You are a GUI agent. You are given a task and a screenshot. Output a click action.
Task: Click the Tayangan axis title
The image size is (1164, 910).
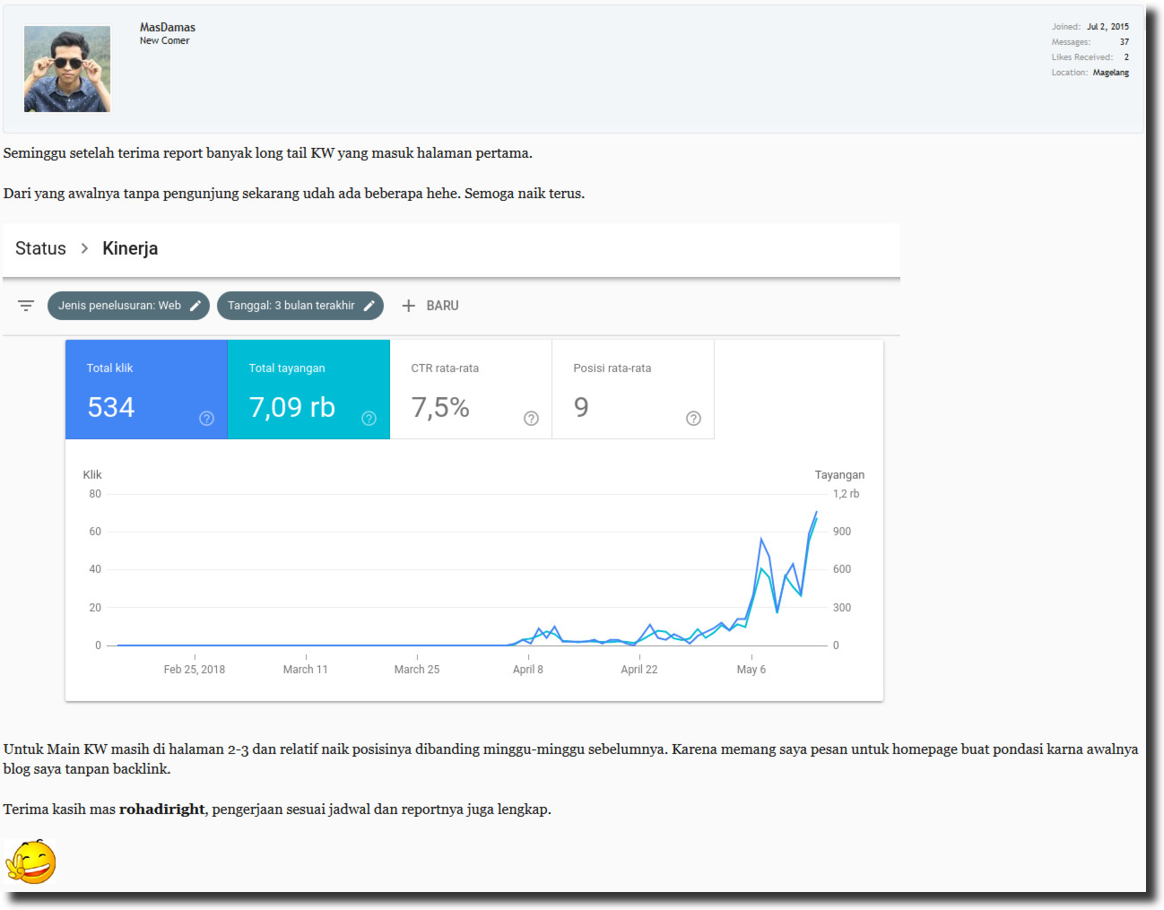tap(840, 475)
